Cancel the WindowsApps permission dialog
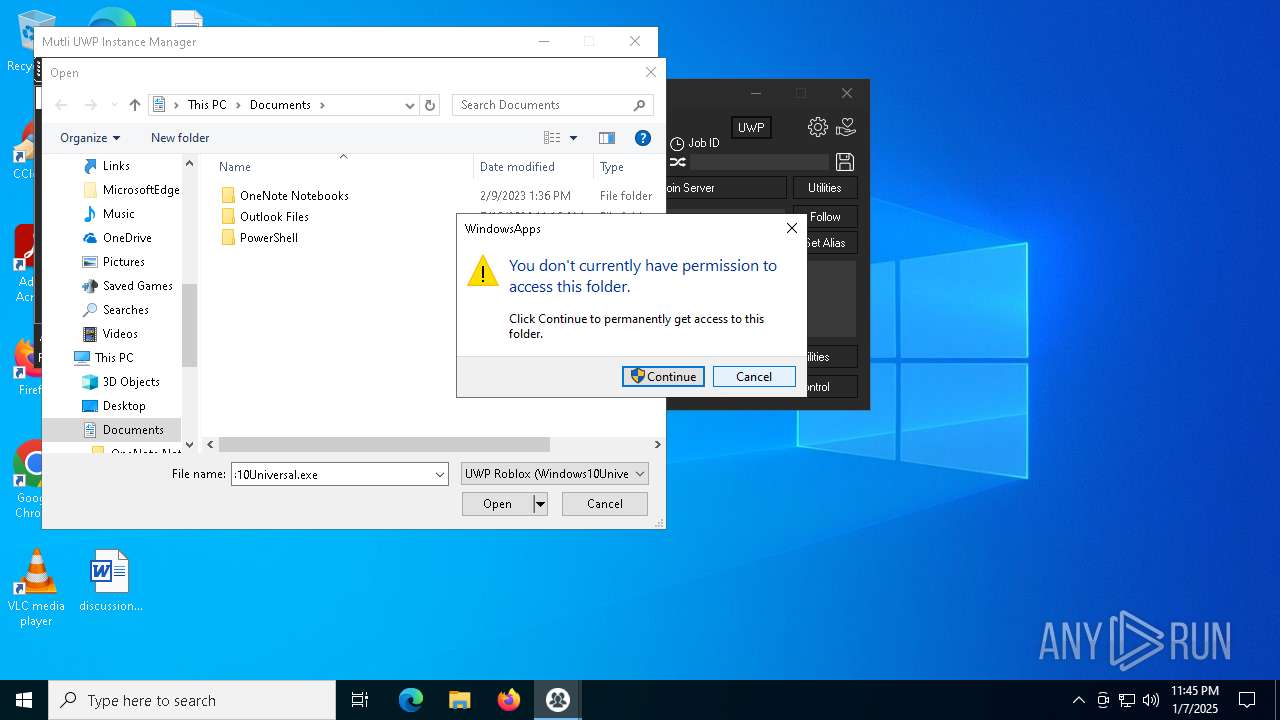 (x=754, y=377)
